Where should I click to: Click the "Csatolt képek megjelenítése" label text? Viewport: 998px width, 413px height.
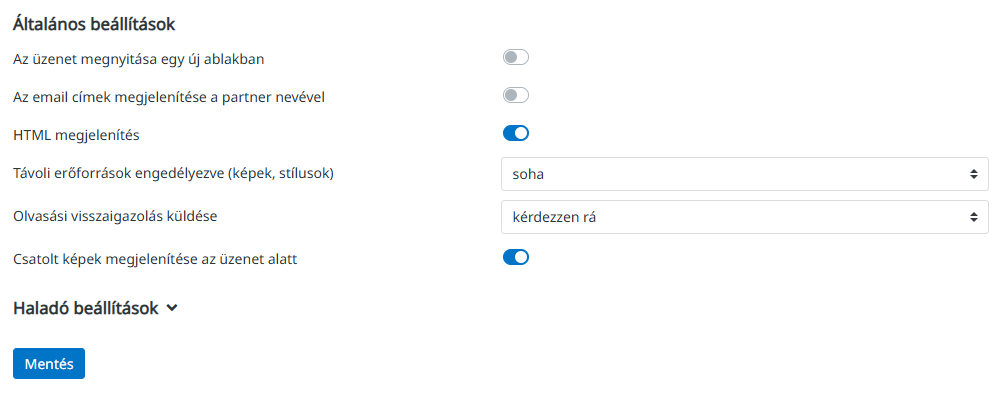(x=155, y=259)
